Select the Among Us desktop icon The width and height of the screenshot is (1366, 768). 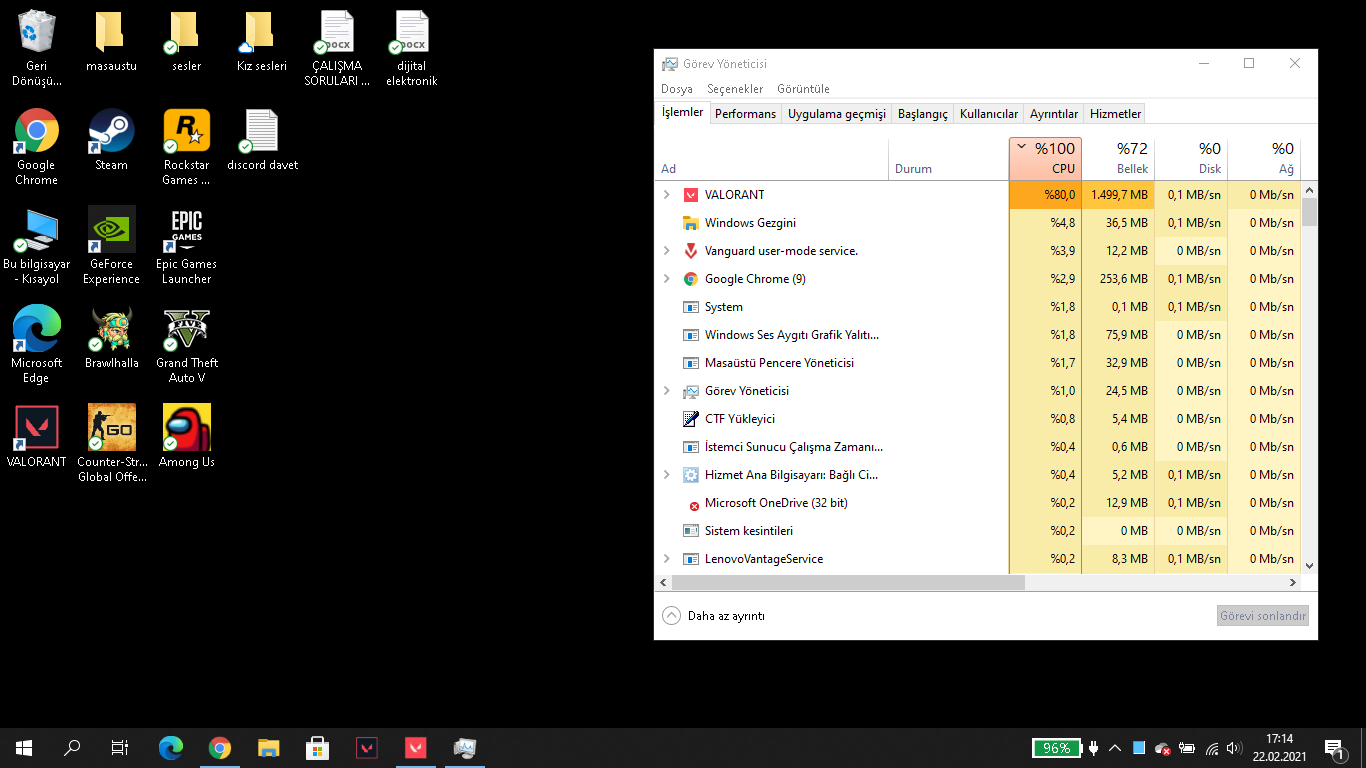pyautogui.click(x=187, y=437)
